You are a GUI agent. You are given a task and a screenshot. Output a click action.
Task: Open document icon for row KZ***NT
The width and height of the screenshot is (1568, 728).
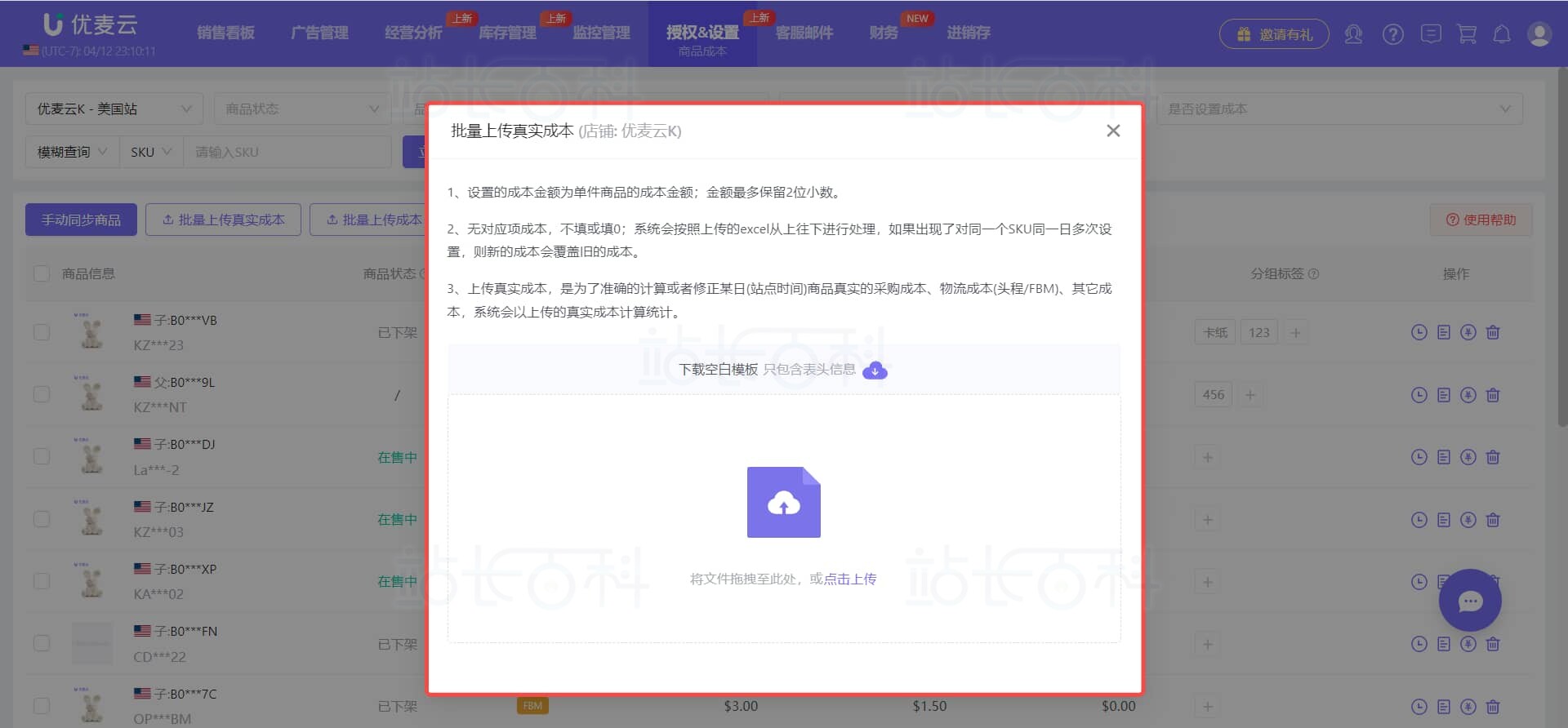1444,395
